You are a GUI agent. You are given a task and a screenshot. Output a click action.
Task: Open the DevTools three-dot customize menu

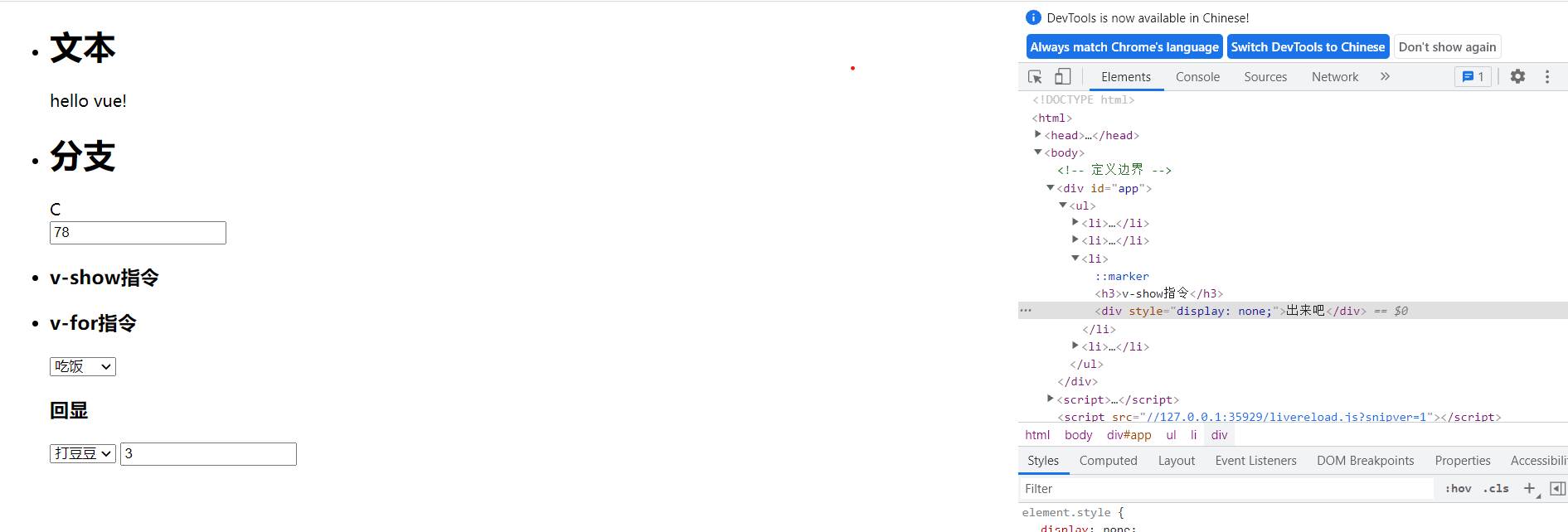pos(1547,76)
